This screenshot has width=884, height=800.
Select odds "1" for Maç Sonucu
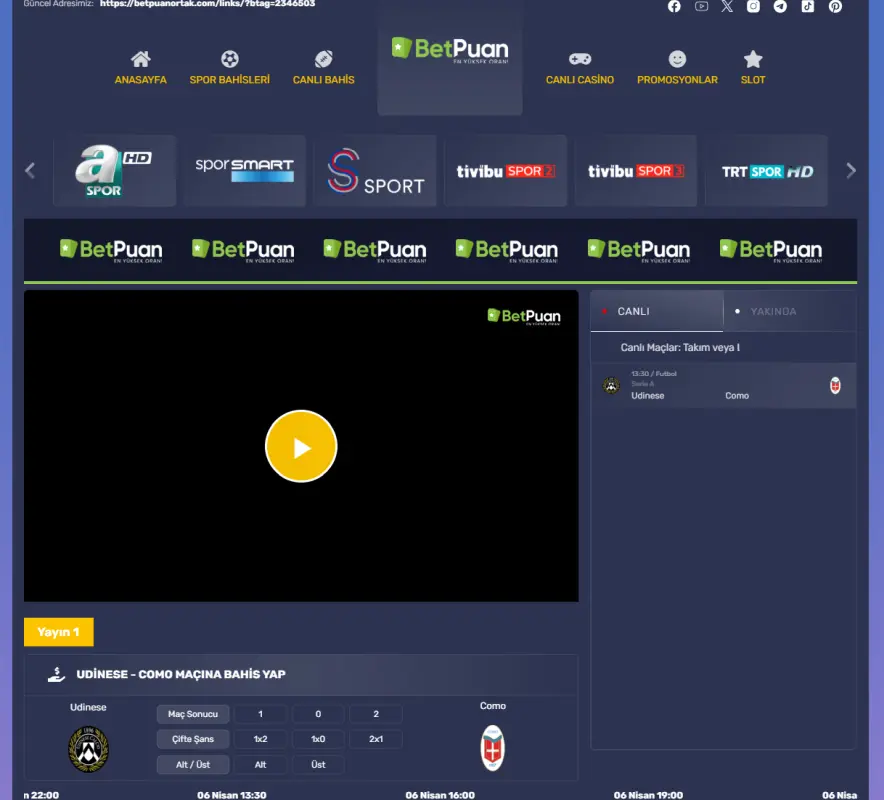[260, 713]
